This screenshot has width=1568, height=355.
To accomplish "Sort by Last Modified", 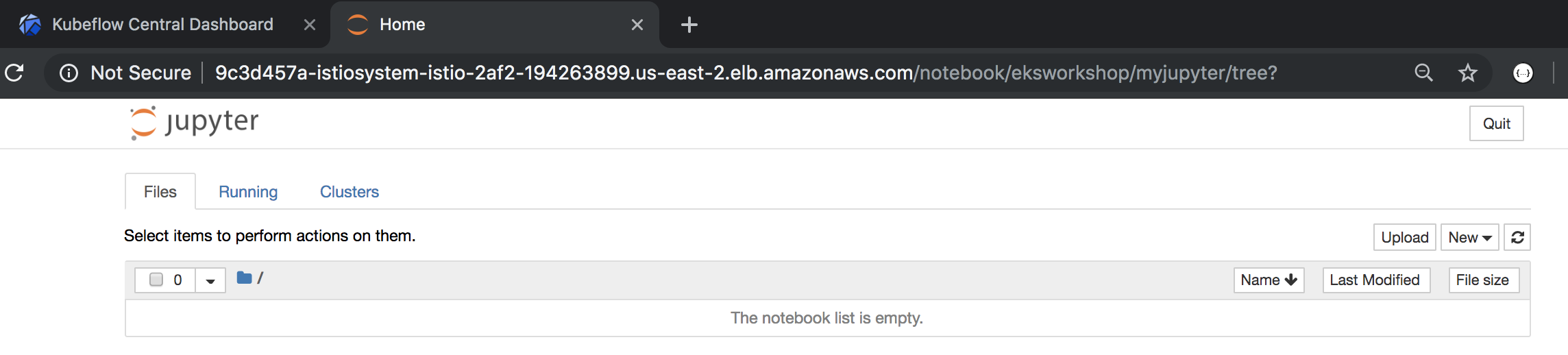I will pyautogui.click(x=1375, y=280).
